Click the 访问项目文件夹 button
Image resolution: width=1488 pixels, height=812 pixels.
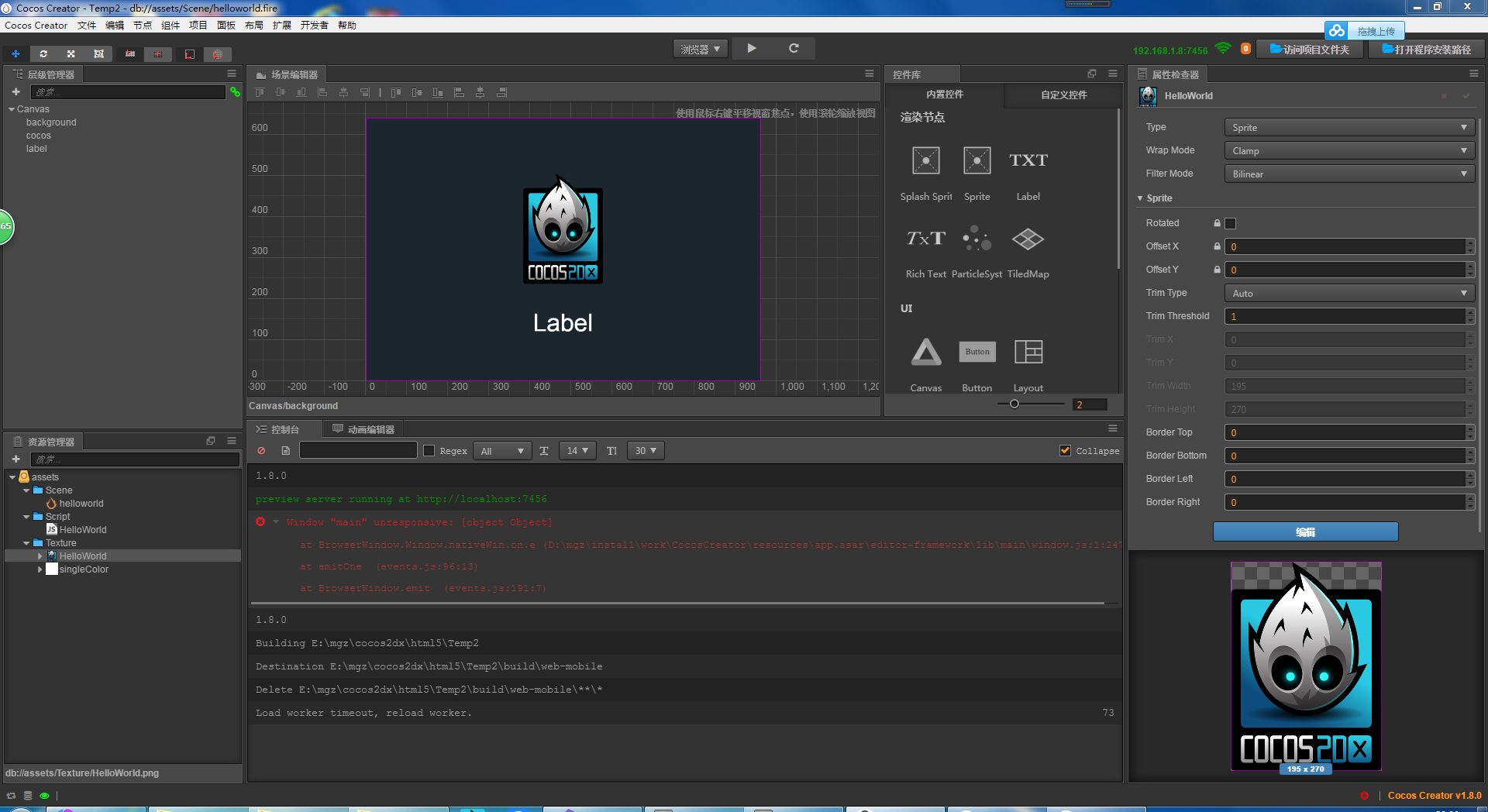[1310, 50]
